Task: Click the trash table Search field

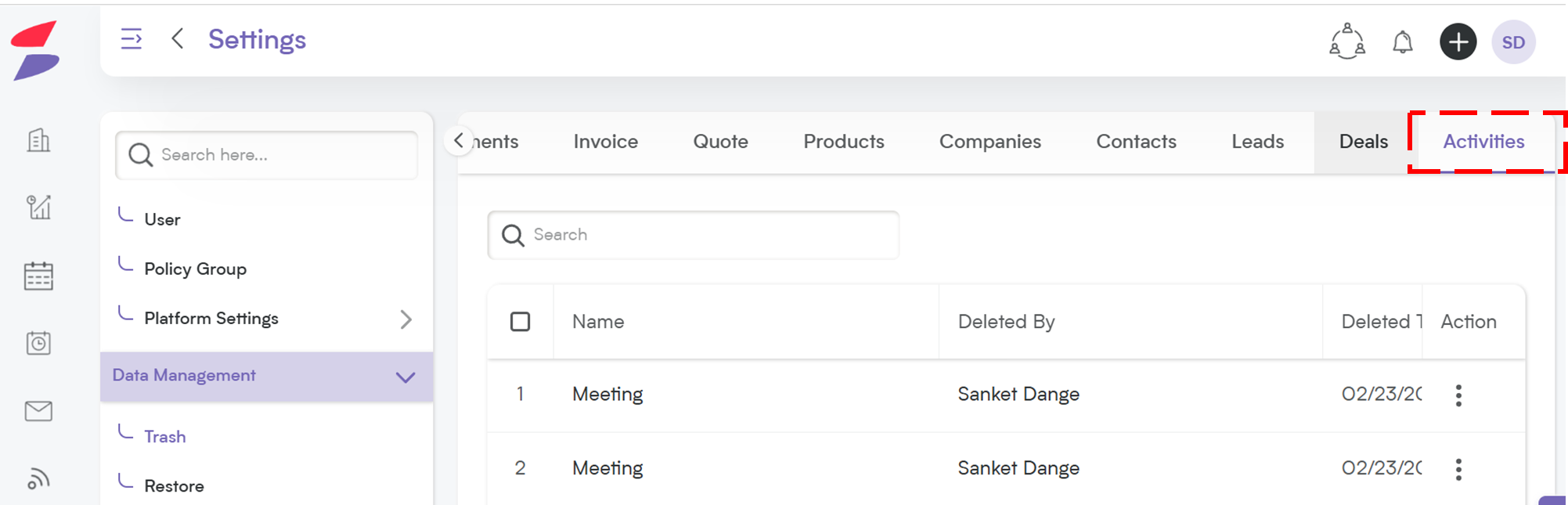Action: [693, 235]
